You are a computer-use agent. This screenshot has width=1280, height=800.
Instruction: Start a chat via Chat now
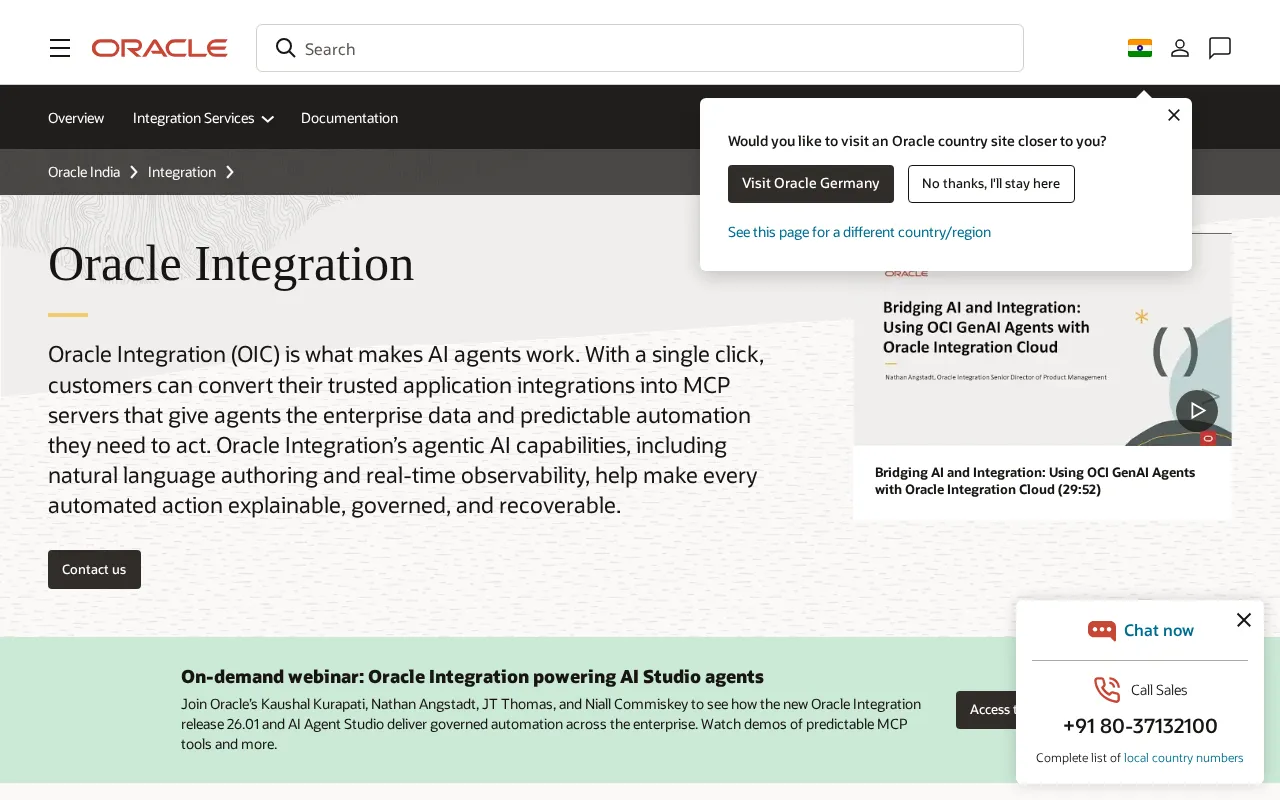point(1159,630)
